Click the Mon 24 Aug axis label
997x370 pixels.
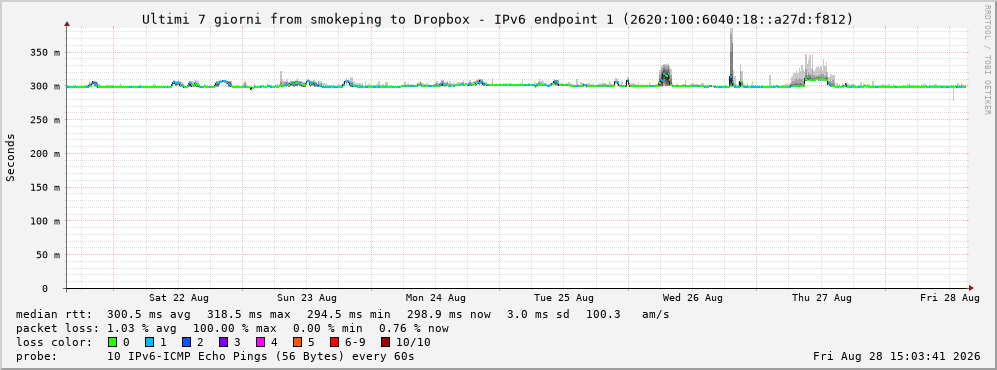point(436,298)
